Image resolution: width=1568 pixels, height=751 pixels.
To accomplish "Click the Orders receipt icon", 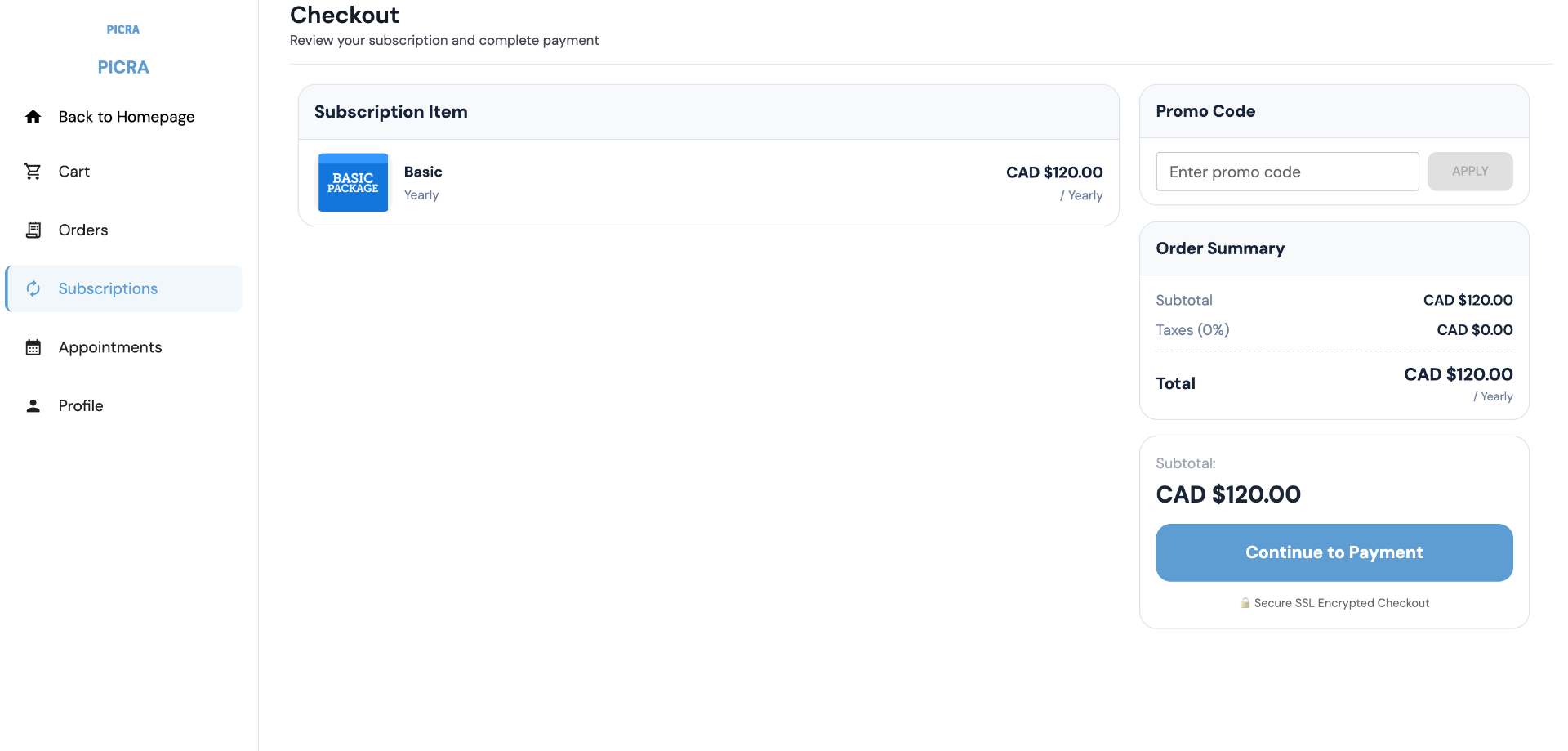I will [x=33, y=230].
